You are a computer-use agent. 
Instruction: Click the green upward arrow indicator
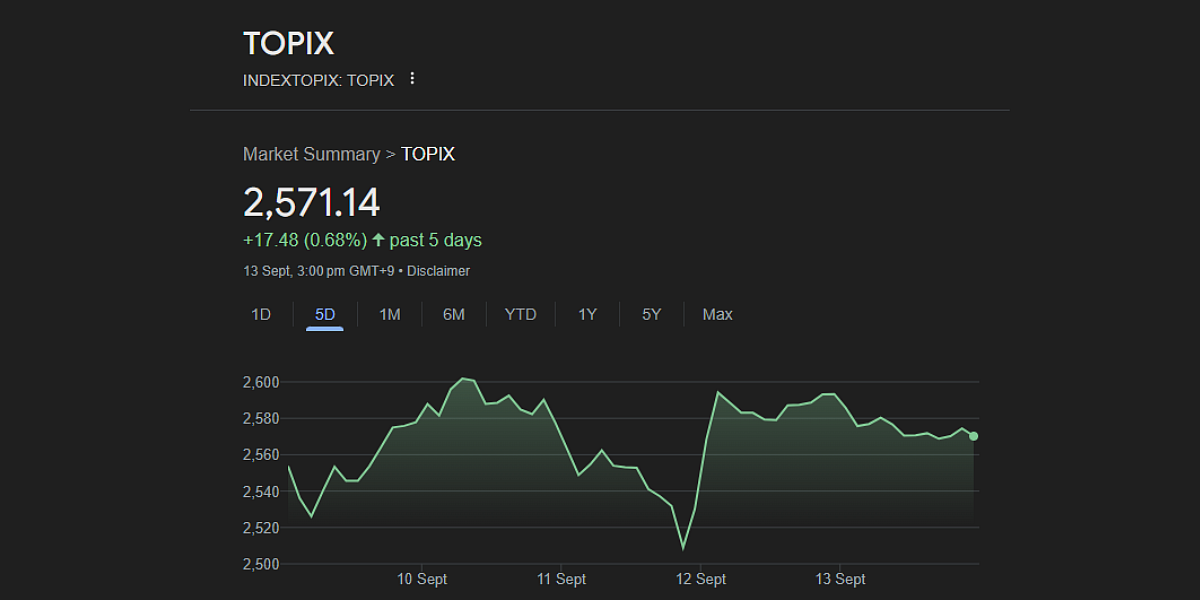[378, 240]
